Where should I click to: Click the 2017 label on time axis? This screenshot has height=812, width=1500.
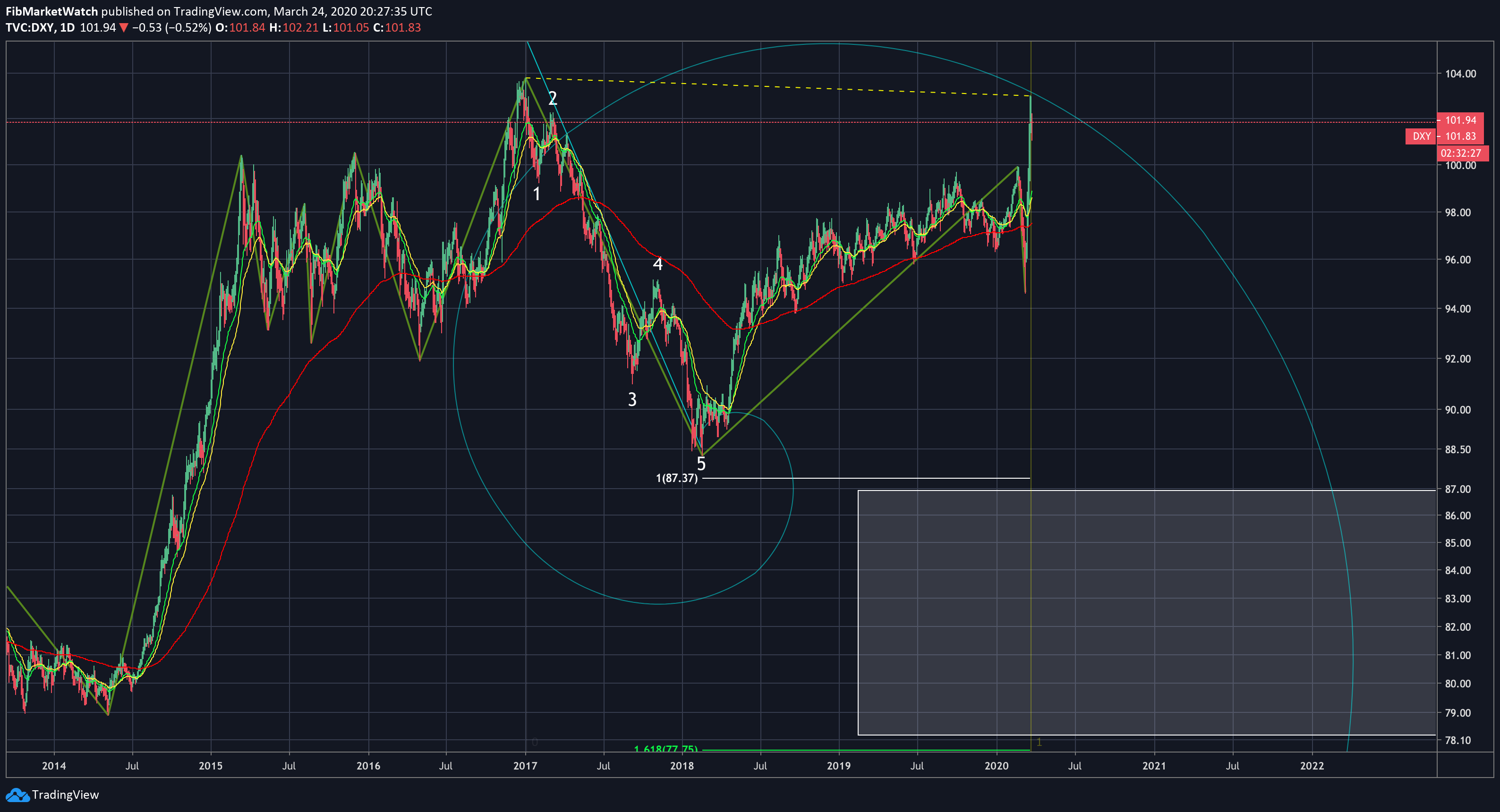click(x=525, y=765)
